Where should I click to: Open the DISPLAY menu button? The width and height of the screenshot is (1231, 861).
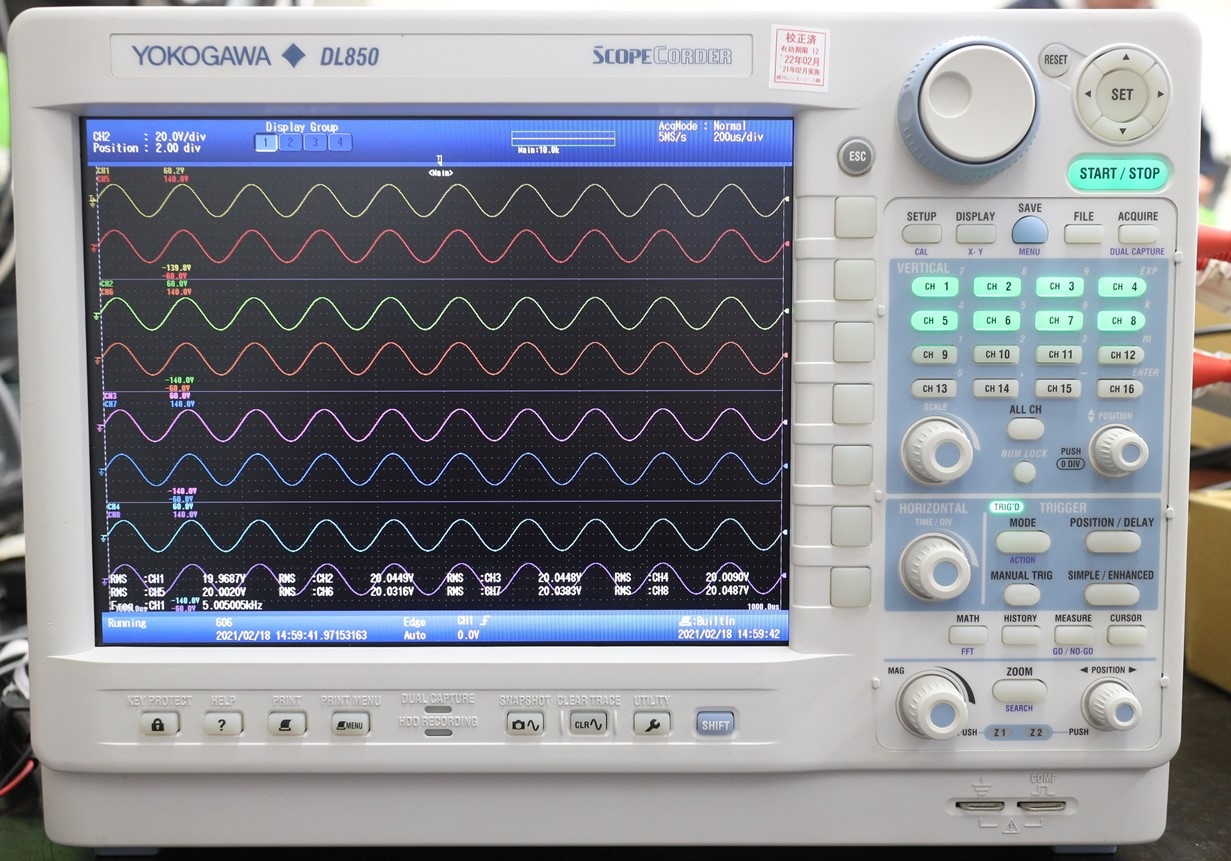(975, 234)
